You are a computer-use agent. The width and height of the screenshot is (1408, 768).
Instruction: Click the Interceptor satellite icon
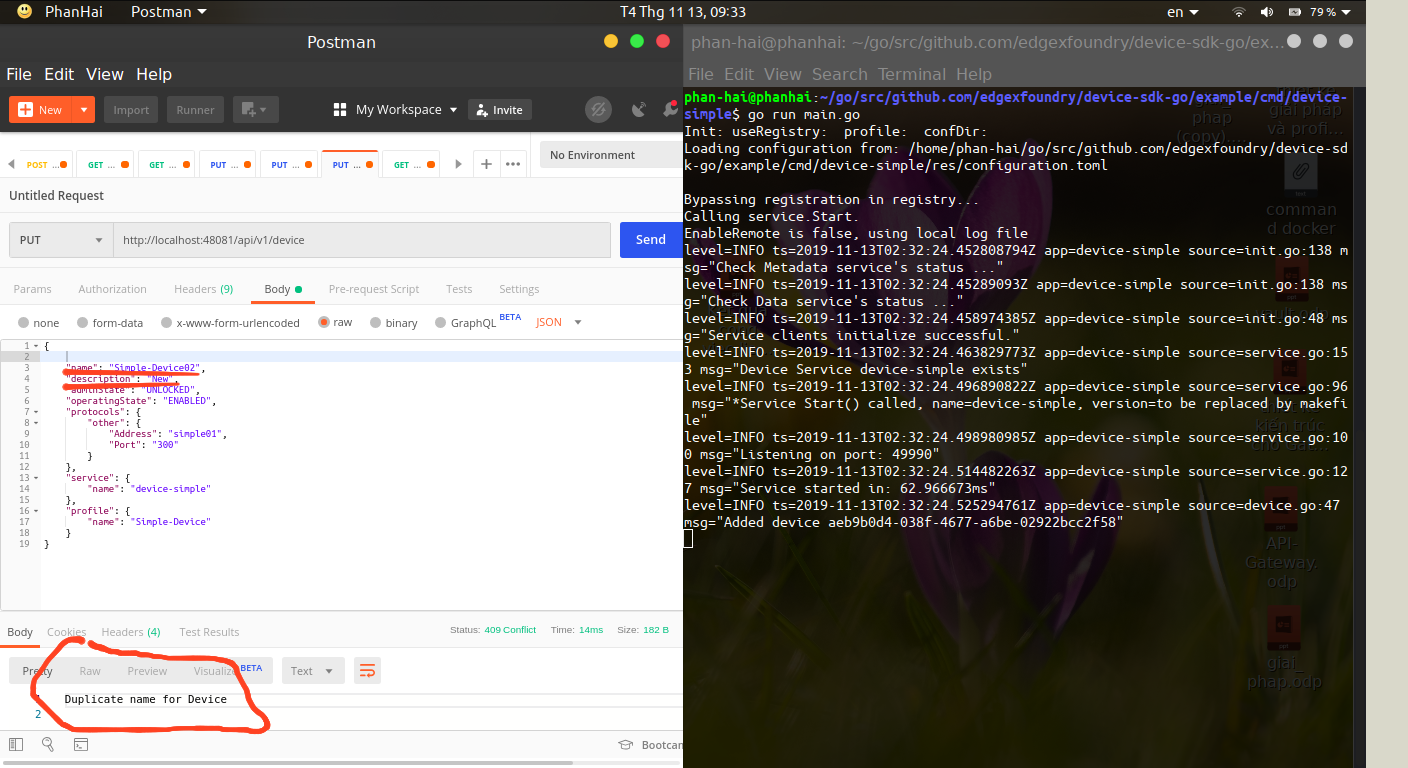point(641,109)
